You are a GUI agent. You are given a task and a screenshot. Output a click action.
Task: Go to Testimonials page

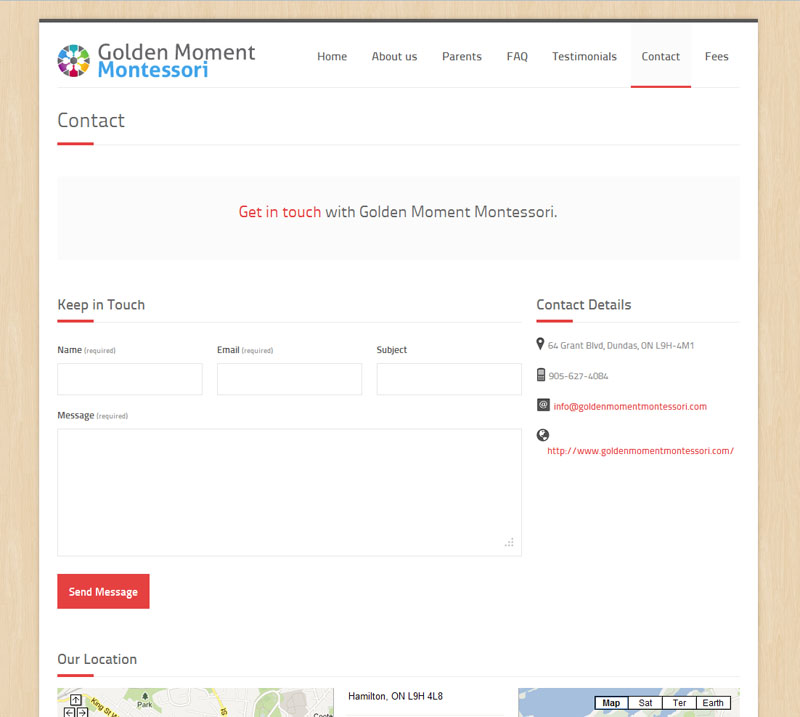[584, 57]
